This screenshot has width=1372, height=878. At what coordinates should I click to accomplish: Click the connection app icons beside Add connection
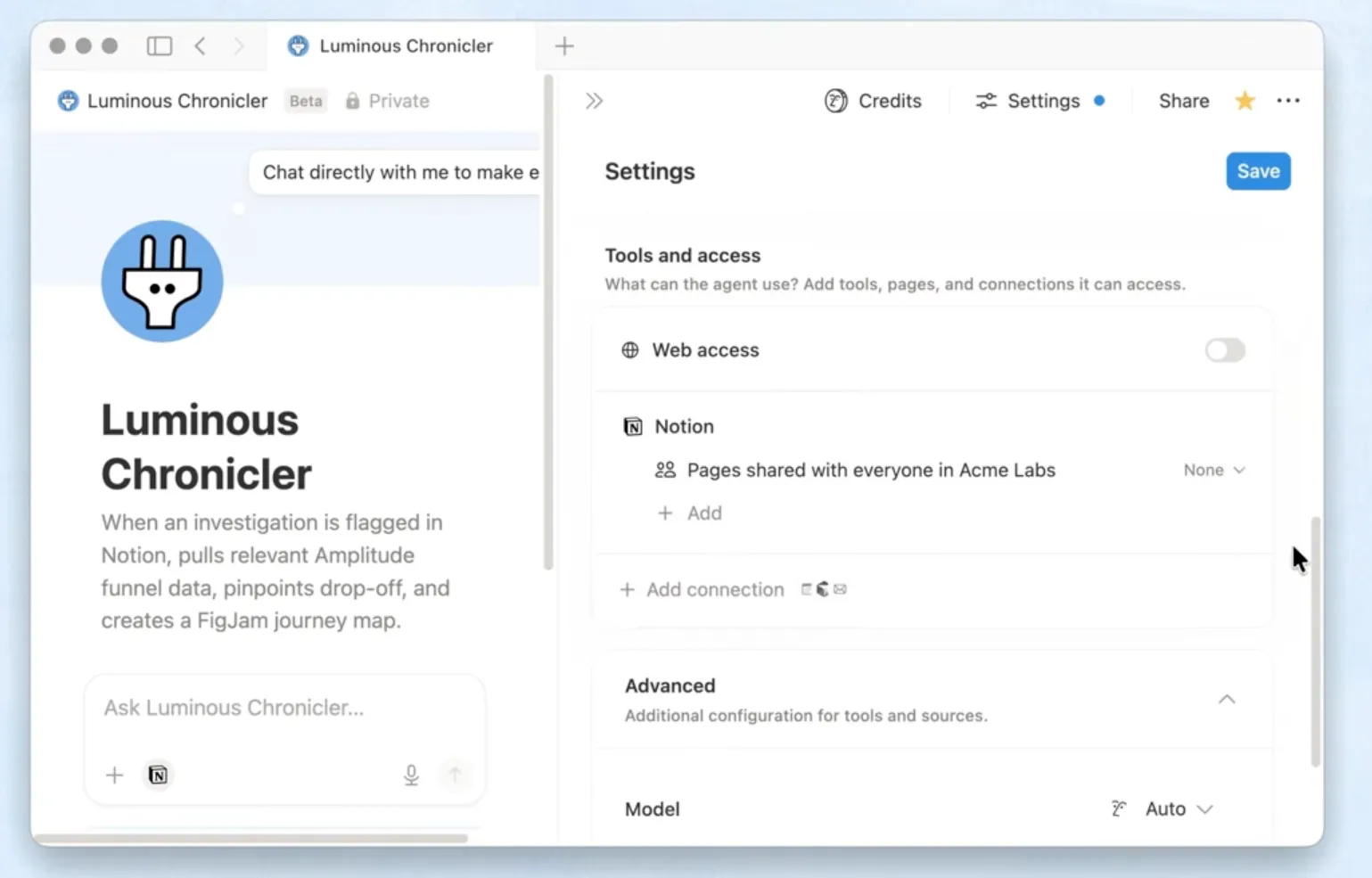click(824, 589)
